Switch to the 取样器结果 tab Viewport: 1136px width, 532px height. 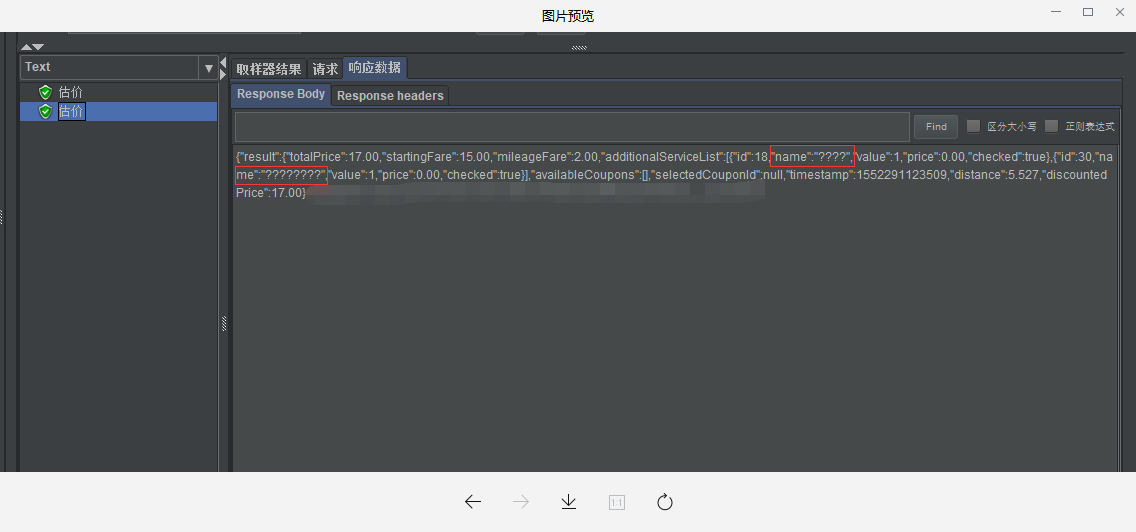pos(268,70)
